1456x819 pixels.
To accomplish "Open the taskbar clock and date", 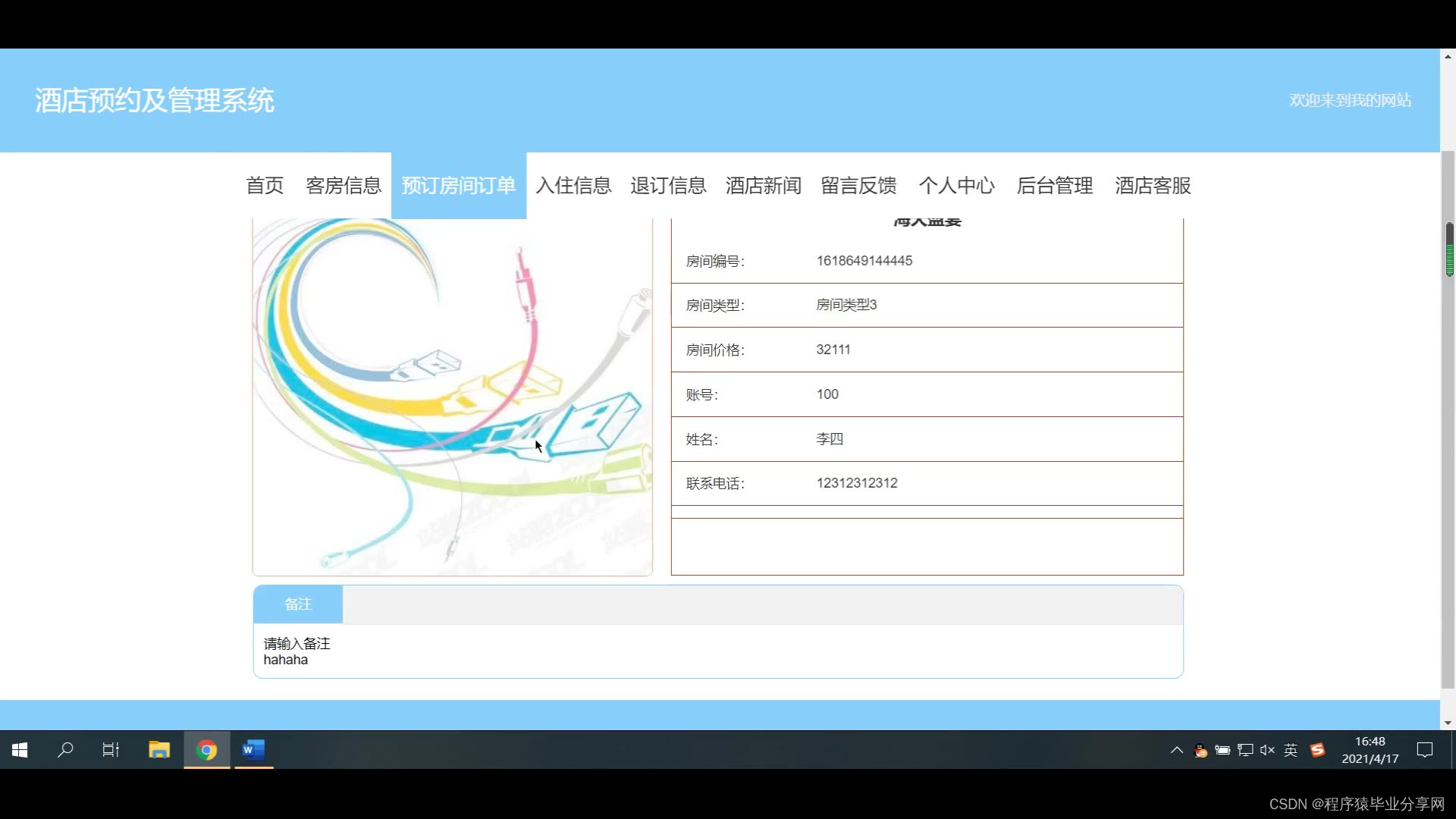I will [1370, 750].
